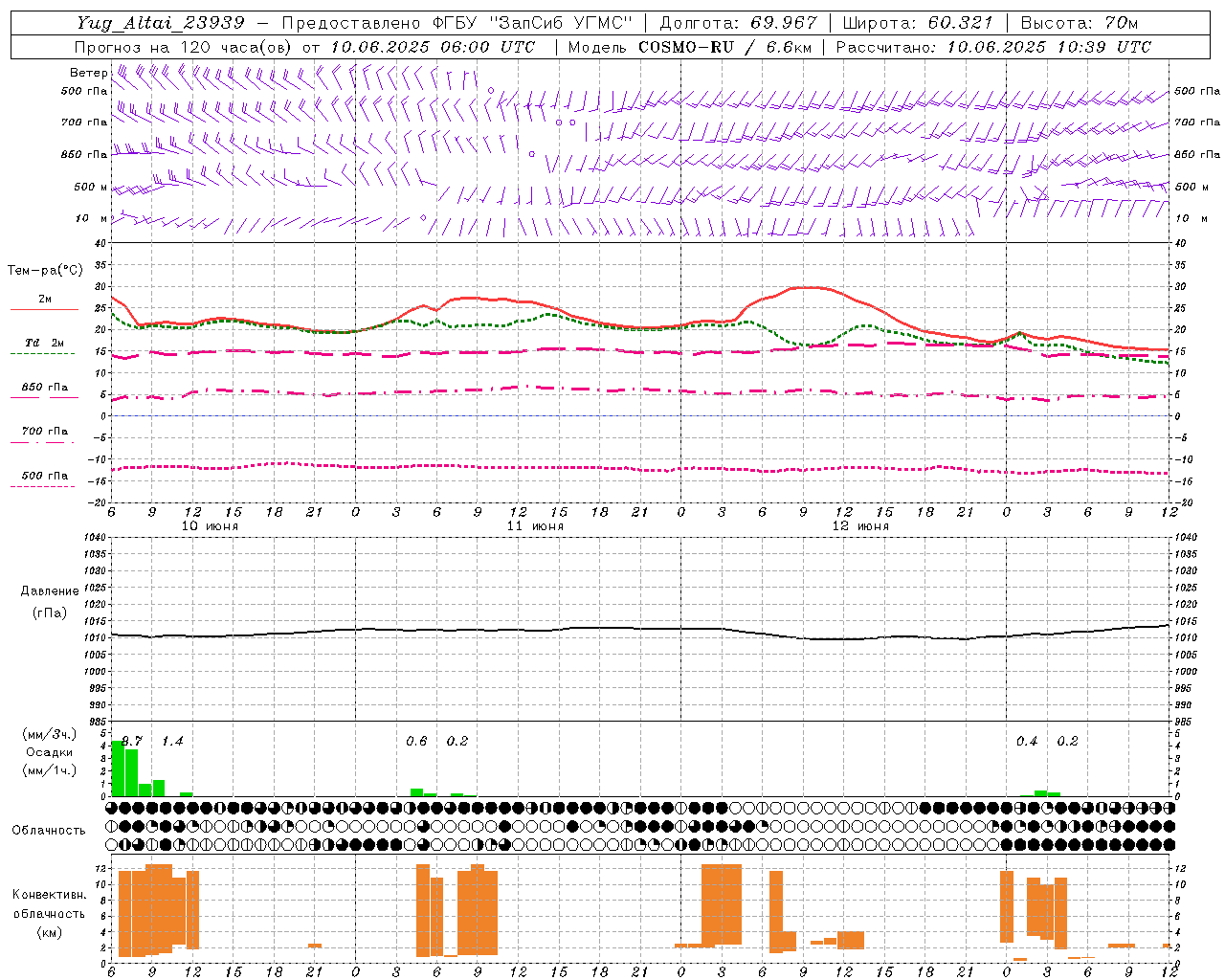Click the "500 гПа" temperature legend entry
This screenshot has height=980, width=1225.
[44, 476]
